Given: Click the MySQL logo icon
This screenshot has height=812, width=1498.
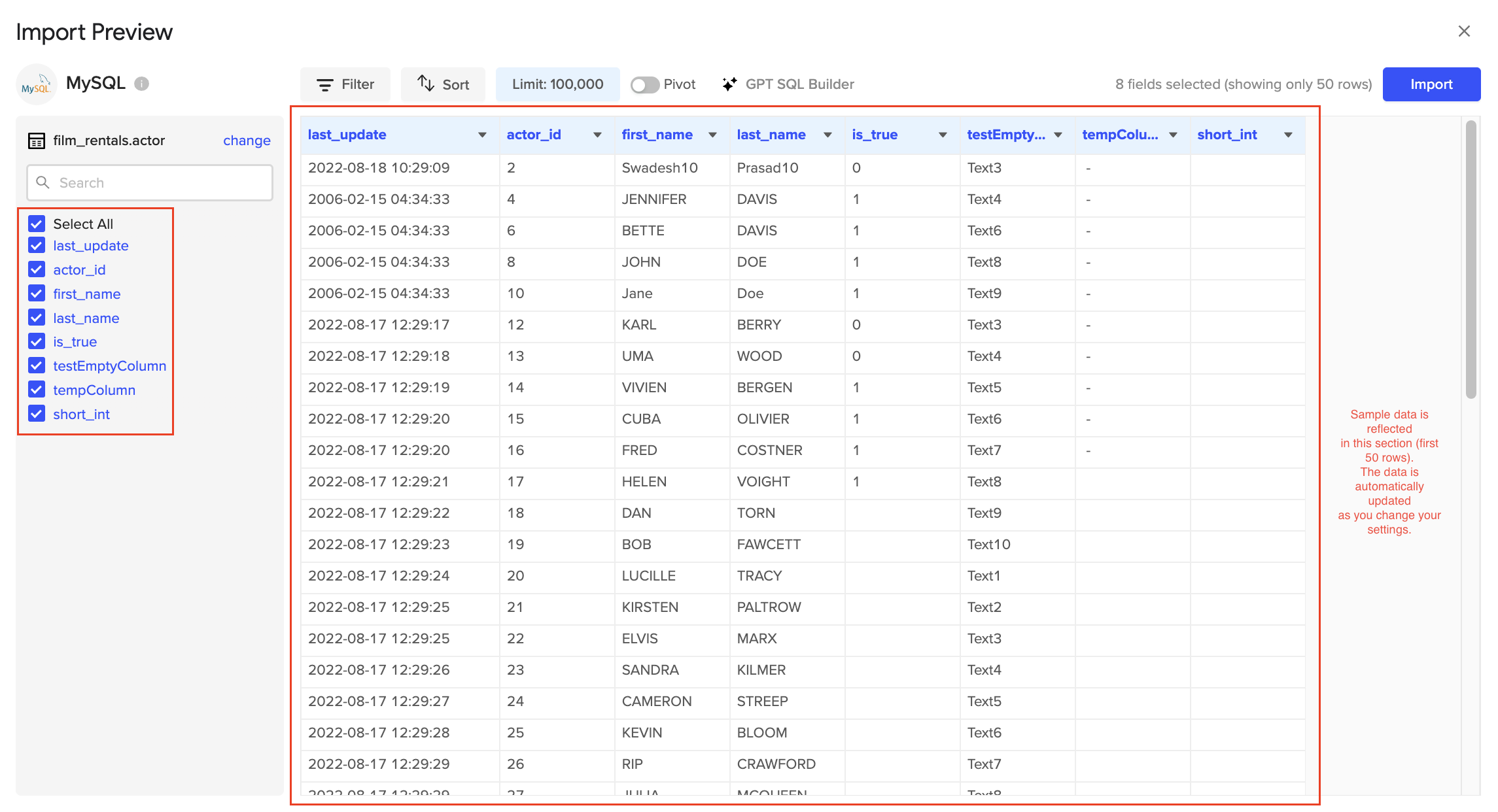Looking at the screenshot, I should tap(37, 84).
